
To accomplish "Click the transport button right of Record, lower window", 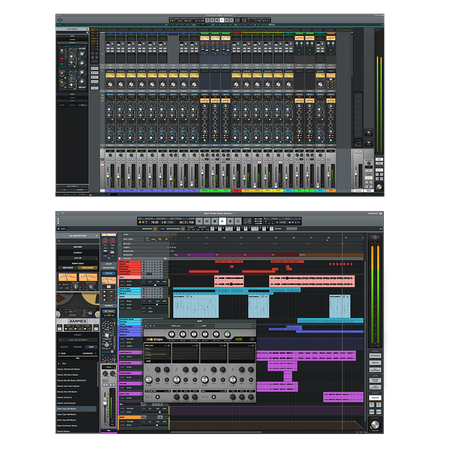I will point(238,221).
